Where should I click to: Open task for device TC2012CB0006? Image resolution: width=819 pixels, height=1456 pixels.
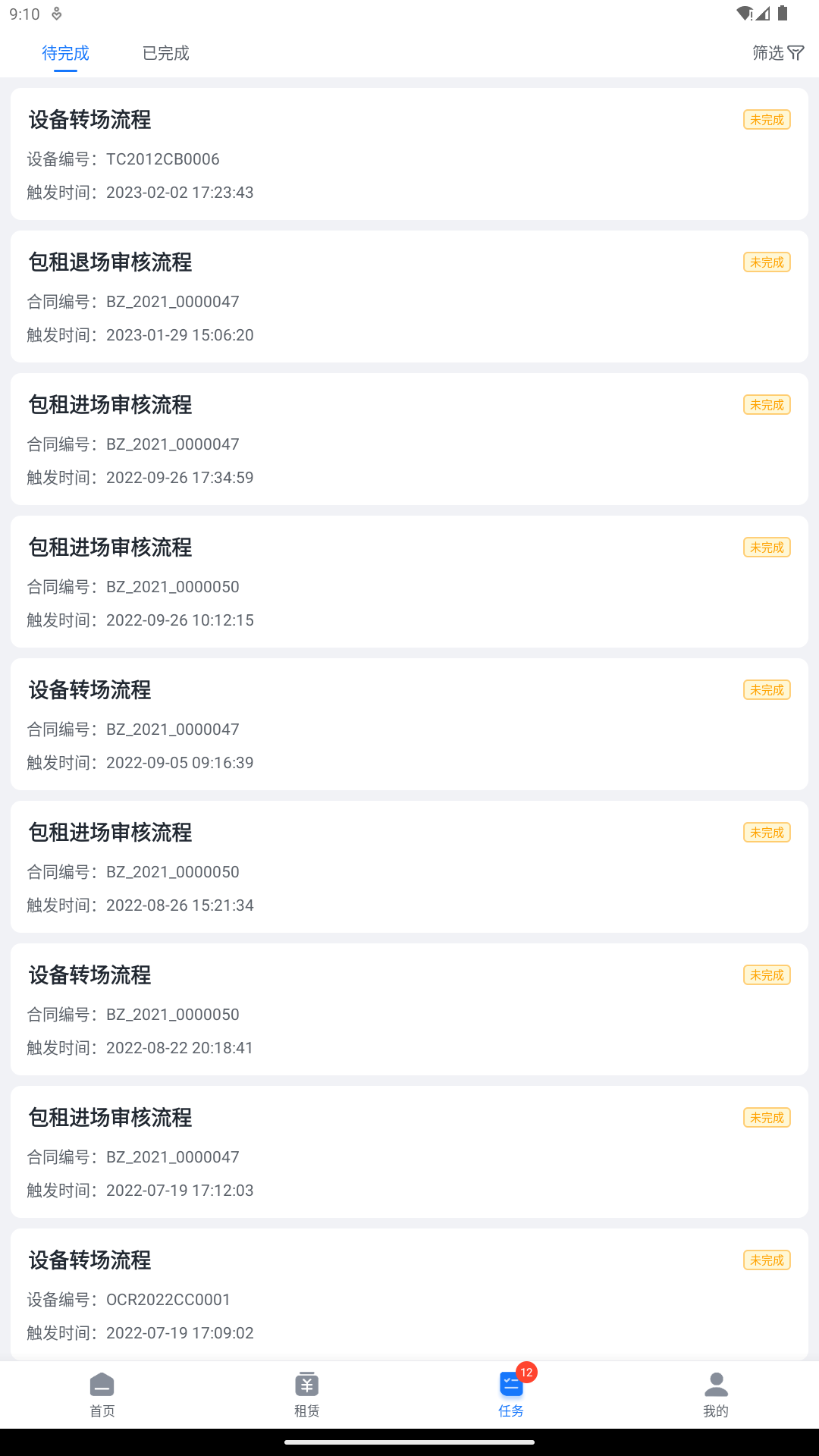(x=409, y=154)
